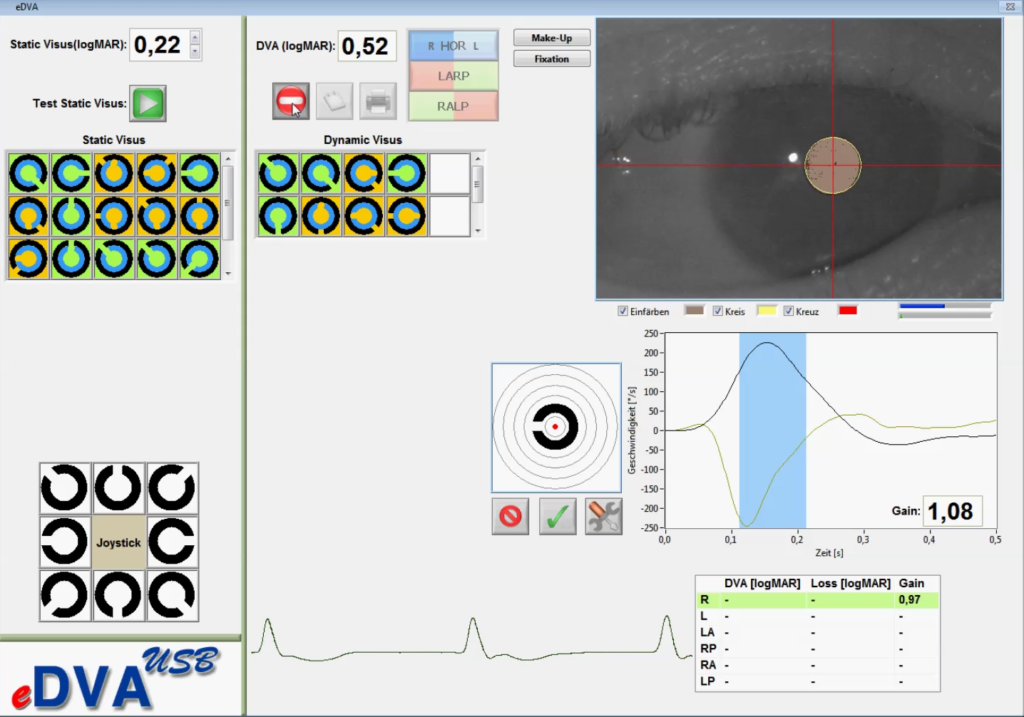Click the Make-Up button

(551, 37)
